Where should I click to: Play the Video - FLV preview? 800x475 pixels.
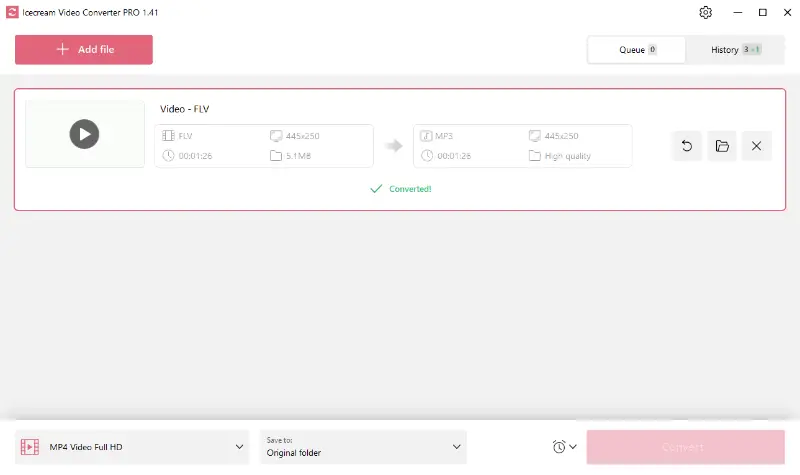[85, 134]
